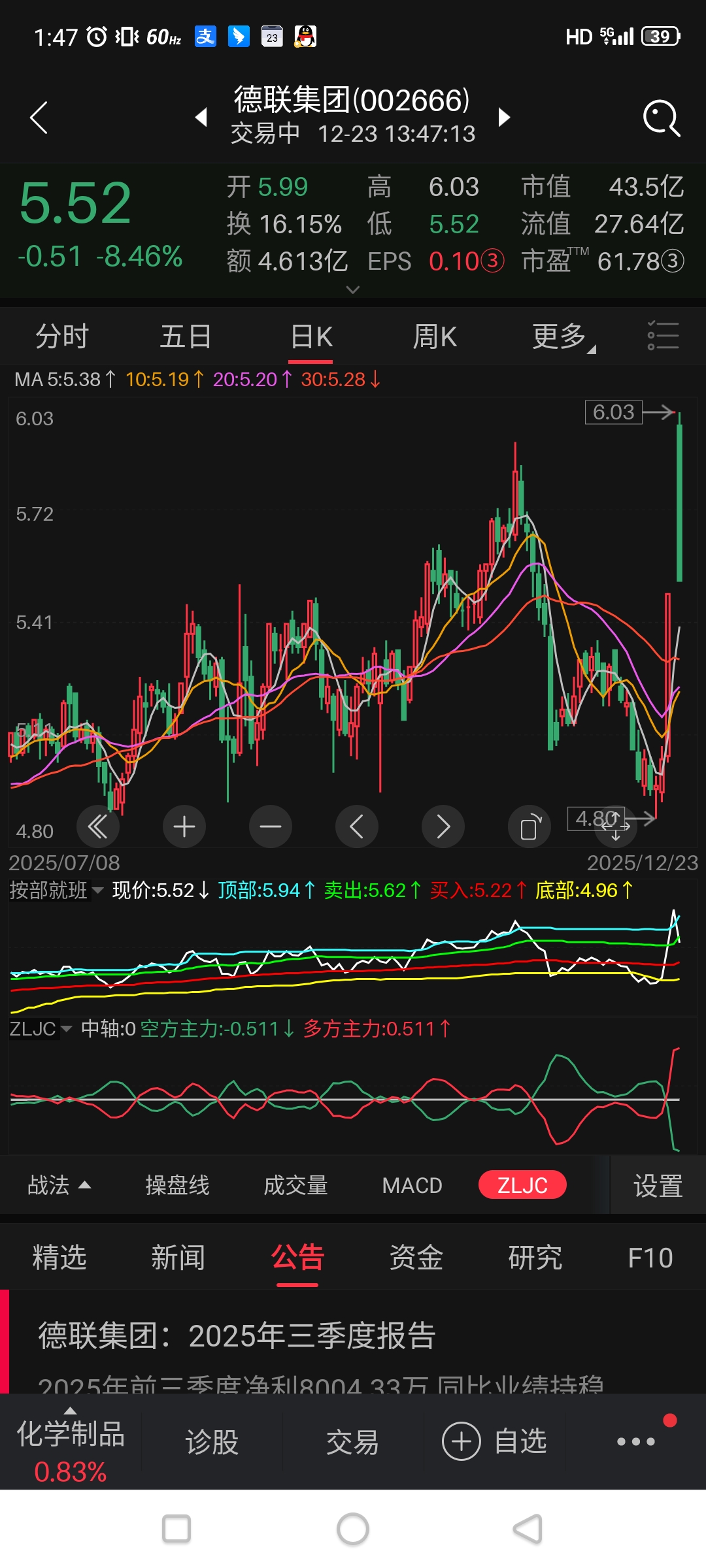Select the highlighted ZLJC indicator pill
This screenshot has width=706, height=1568.
pyautogui.click(x=522, y=1184)
